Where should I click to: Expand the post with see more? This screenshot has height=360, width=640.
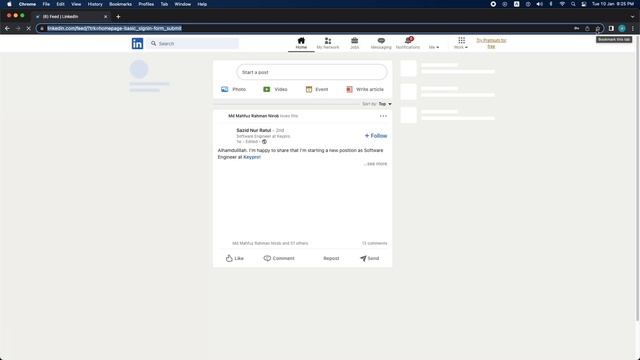[376, 164]
